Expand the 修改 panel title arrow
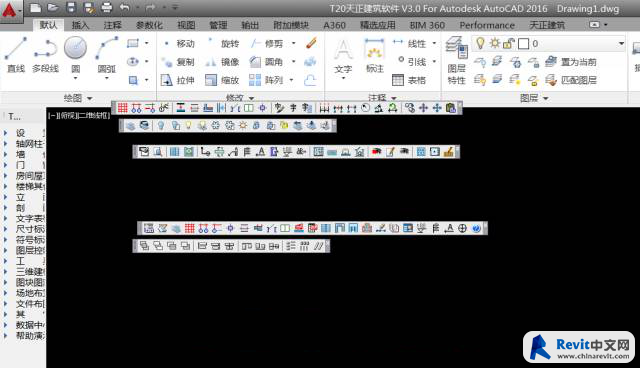Image resolution: width=640 pixels, height=368 pixels. pos(251,98)
